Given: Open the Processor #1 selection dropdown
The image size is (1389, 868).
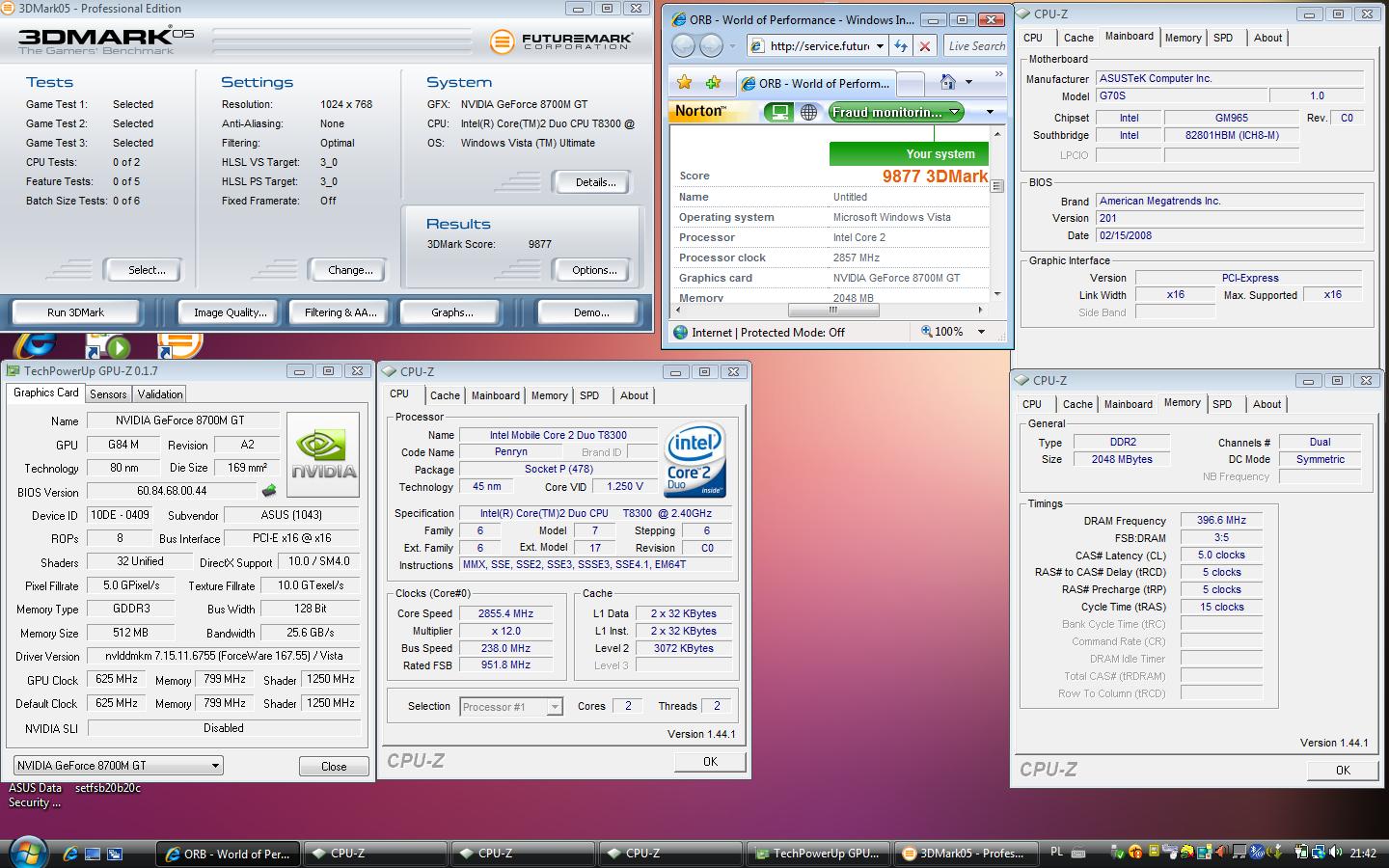Looking at the screenshot, I should click(x=555, y=707).
